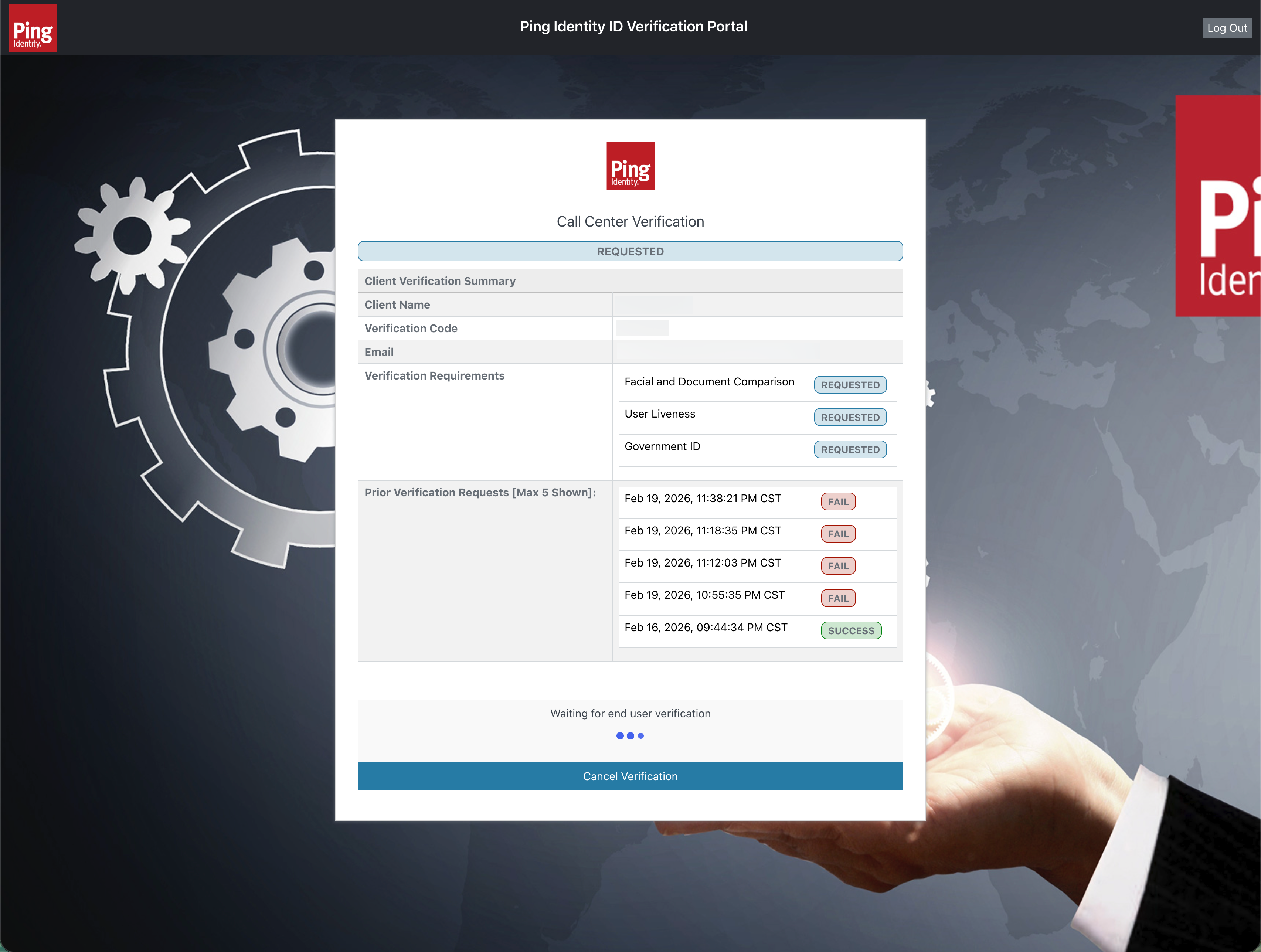This screenshot has width=1261, height=952.
Task: Click the FAIL badge for the 11:12:03 PM request
Action: pyautogui.click(x=838, y=565)
